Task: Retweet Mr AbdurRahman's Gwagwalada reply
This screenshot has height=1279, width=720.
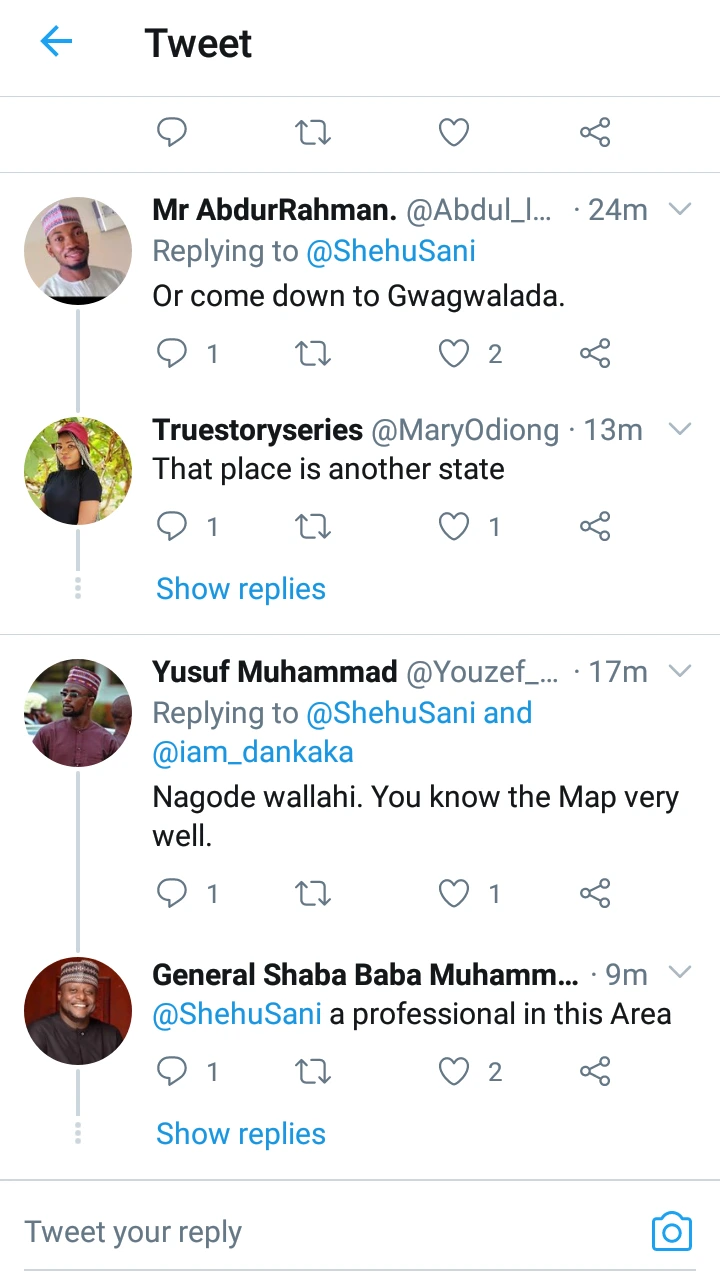Action: [314, 354]
